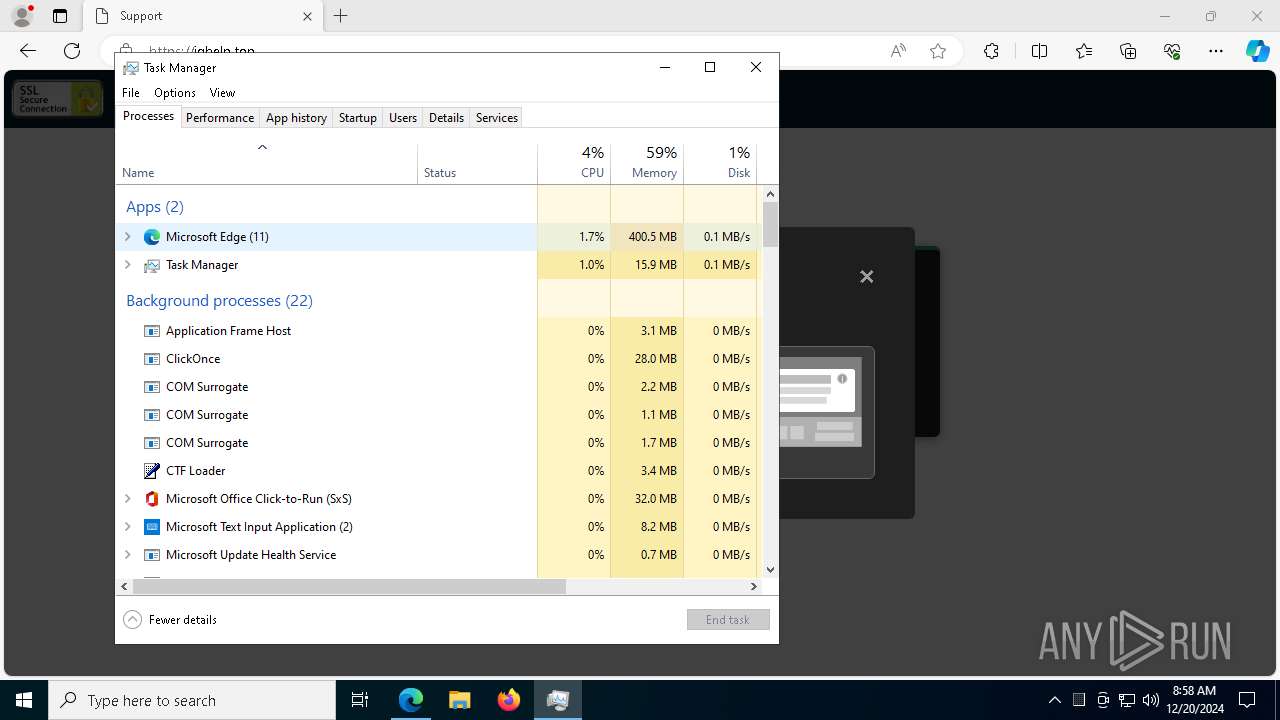Click the Edge profile avatar icon

pos(22,16)
